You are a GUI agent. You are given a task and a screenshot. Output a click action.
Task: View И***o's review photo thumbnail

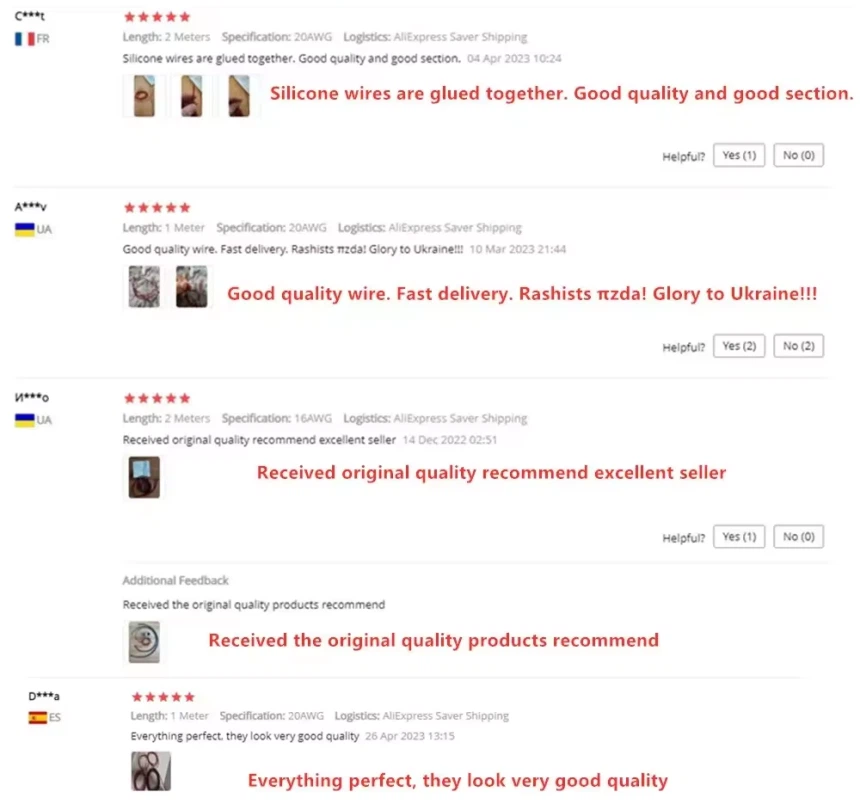click(143, 477)
